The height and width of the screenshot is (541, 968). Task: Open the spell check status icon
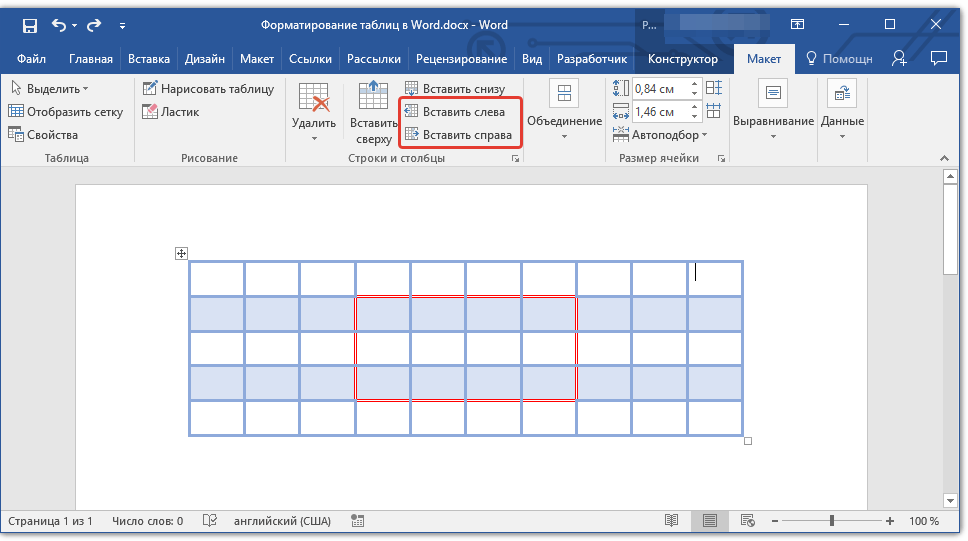click(210, 521)
